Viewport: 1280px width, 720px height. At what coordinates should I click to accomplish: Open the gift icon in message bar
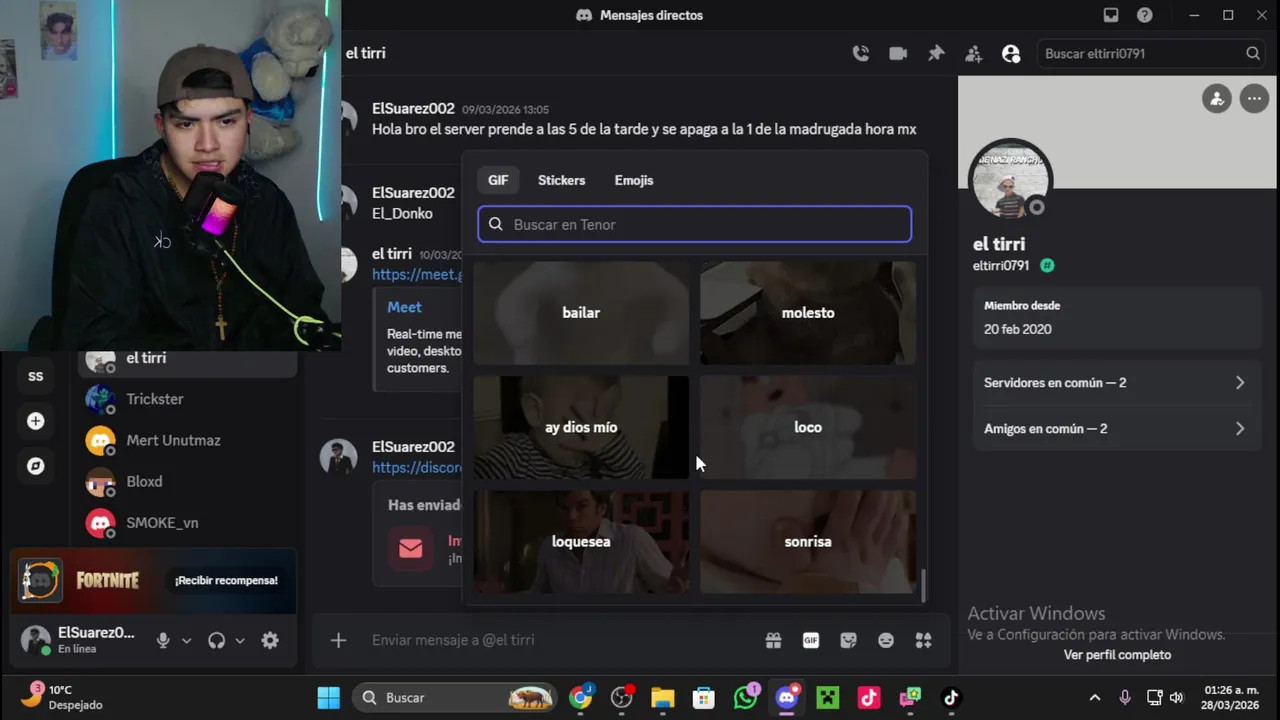tap(773, 640)
